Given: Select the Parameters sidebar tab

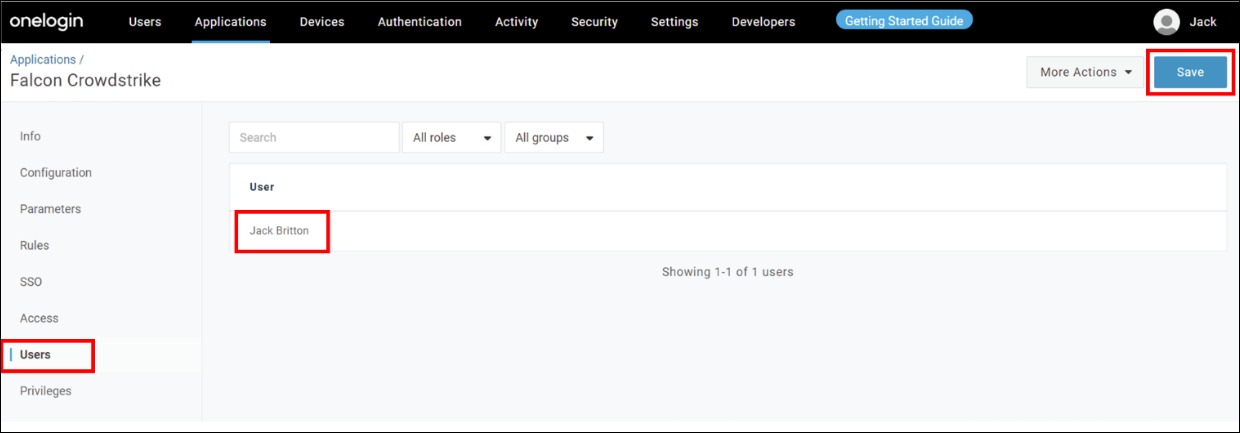Looking at the screenshot, I should click(50, 209).
